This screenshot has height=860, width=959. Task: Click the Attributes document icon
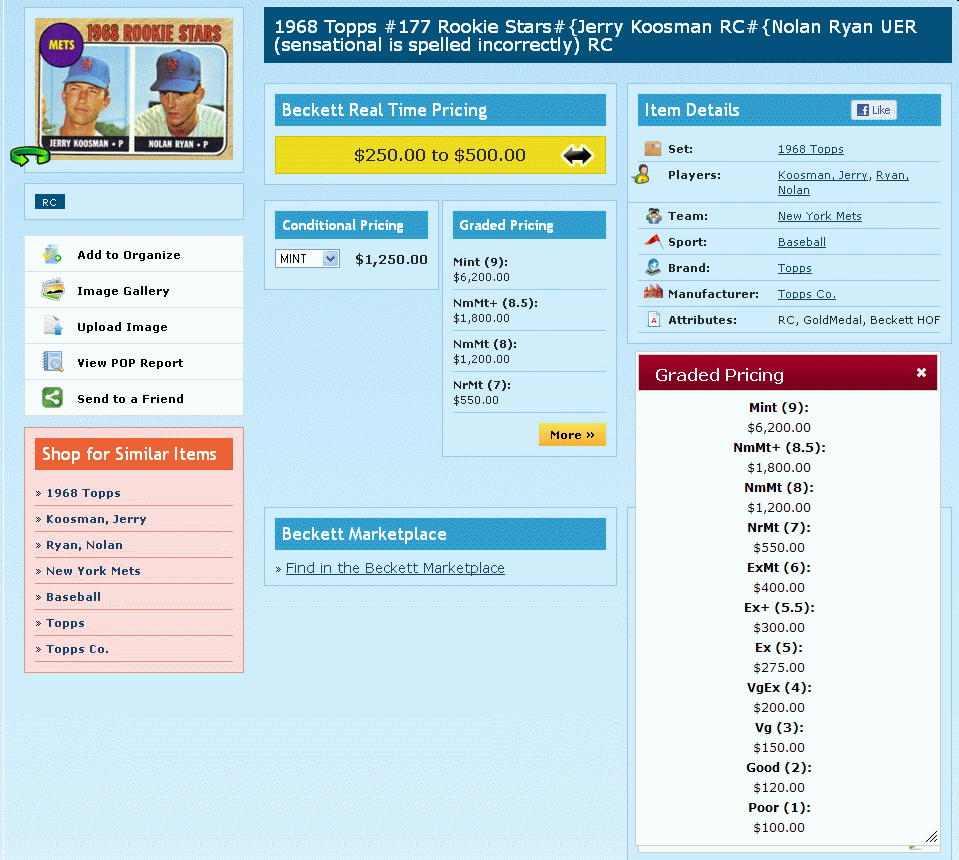pos(654,319)
